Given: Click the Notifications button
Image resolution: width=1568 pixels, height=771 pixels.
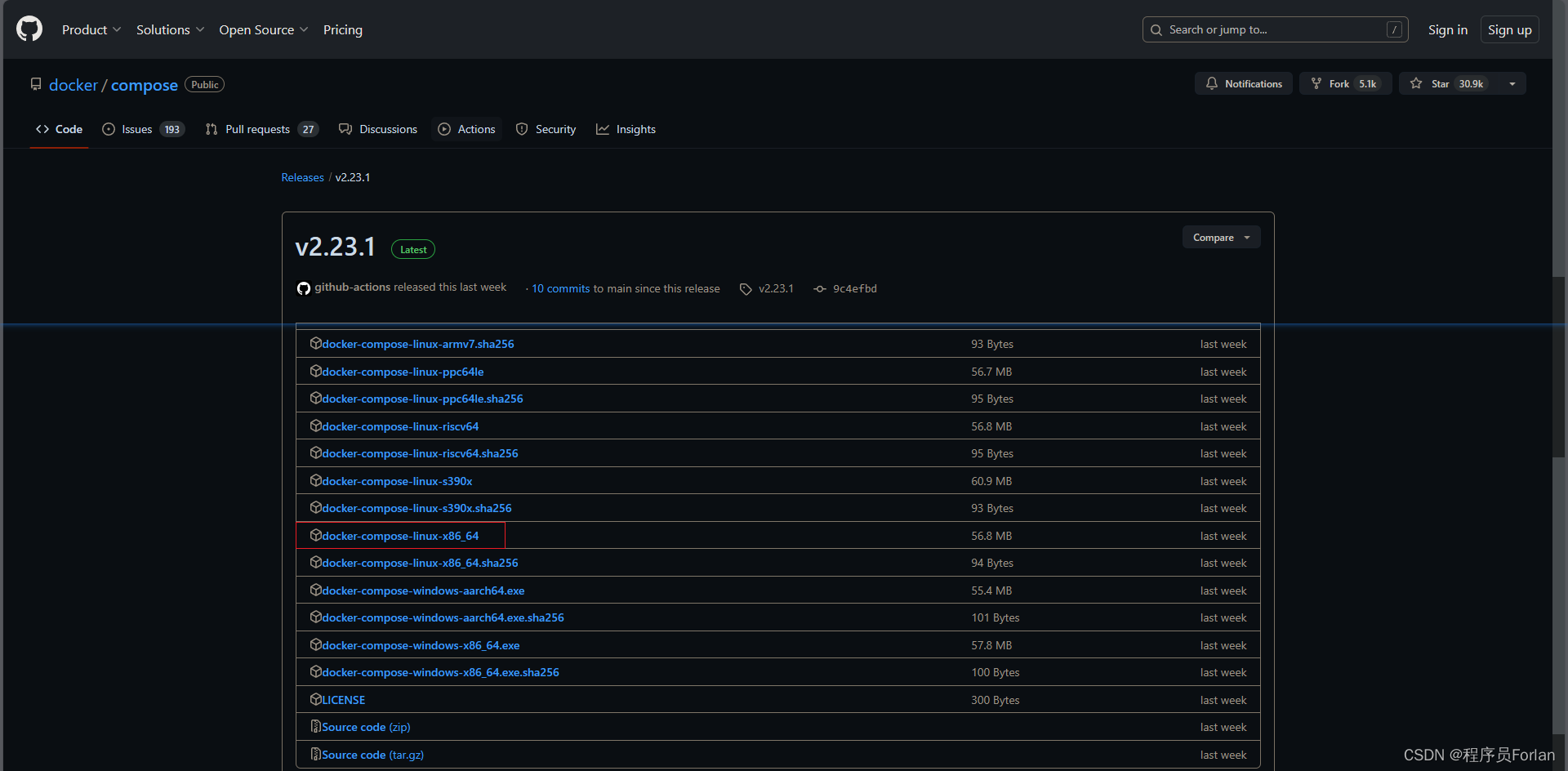Looking at the screenshot, I should coord(1244,83).
